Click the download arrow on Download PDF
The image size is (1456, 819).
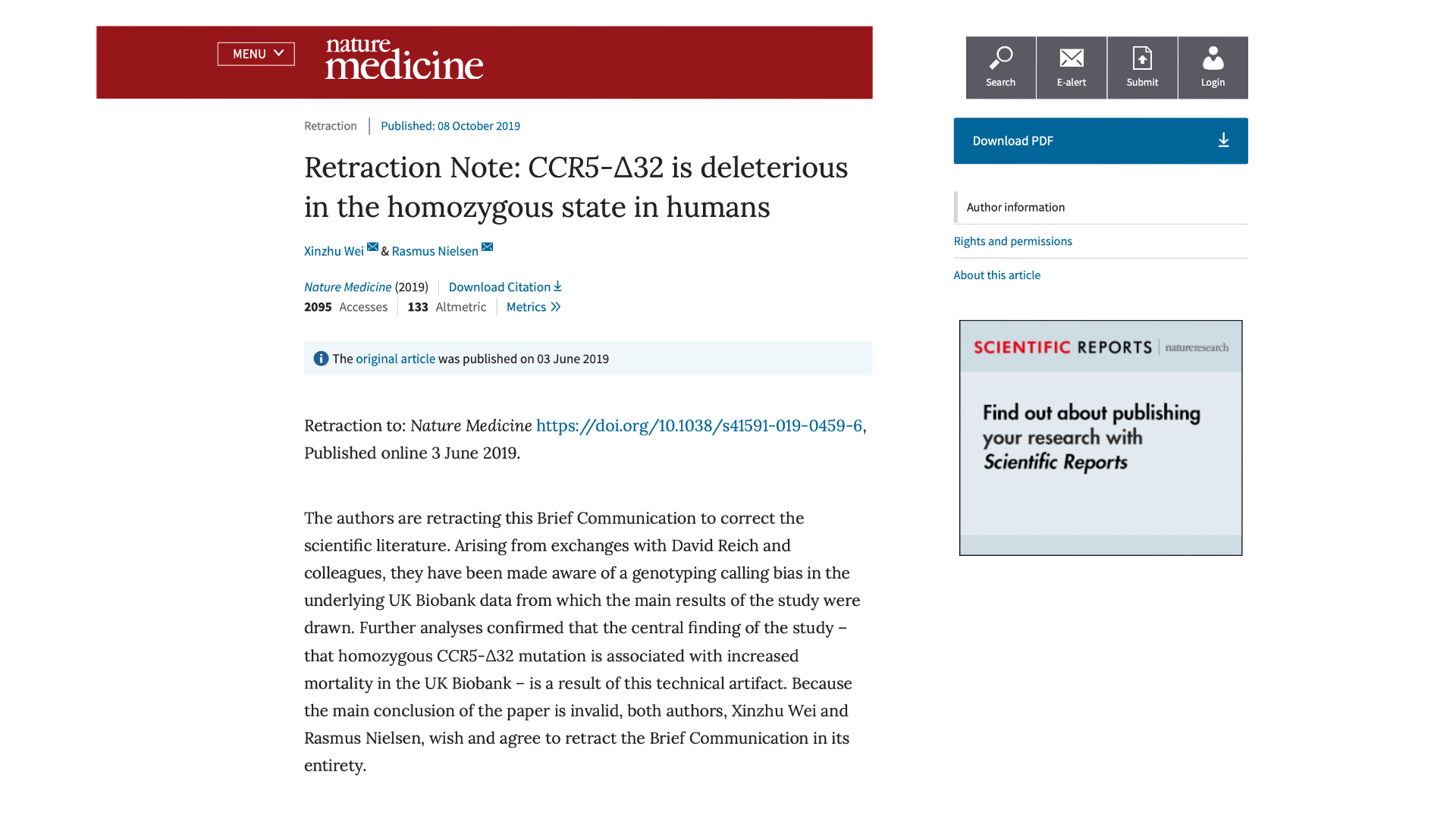pos(1223,140)
